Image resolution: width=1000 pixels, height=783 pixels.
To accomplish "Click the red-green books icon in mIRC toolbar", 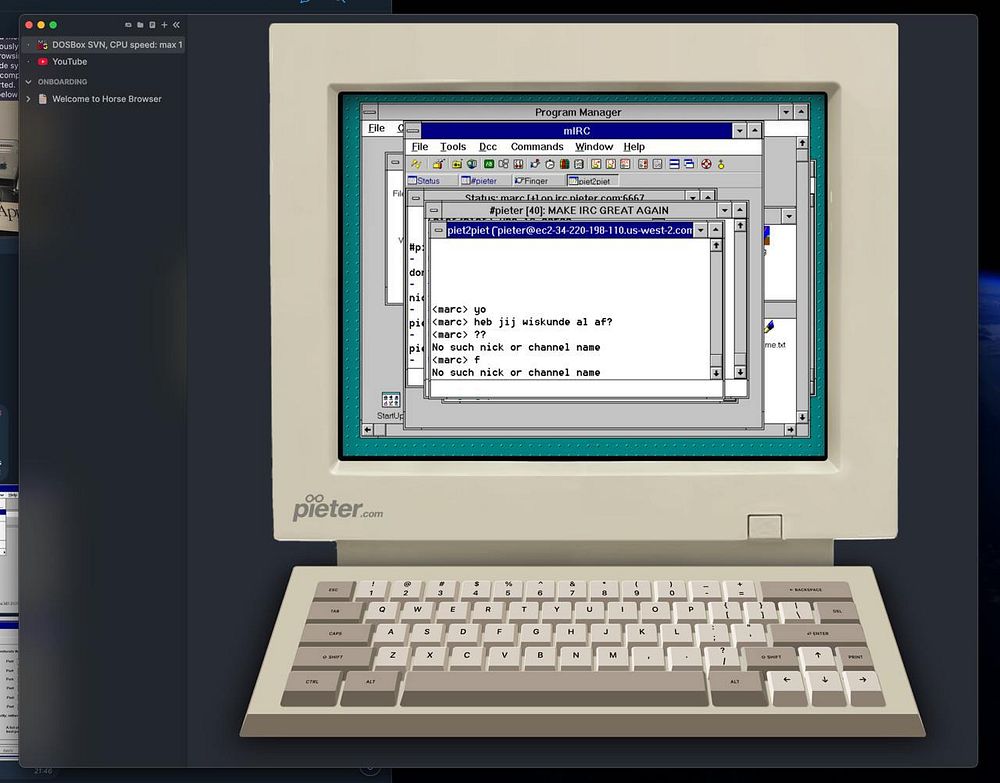I will click(x=564, y=164).
